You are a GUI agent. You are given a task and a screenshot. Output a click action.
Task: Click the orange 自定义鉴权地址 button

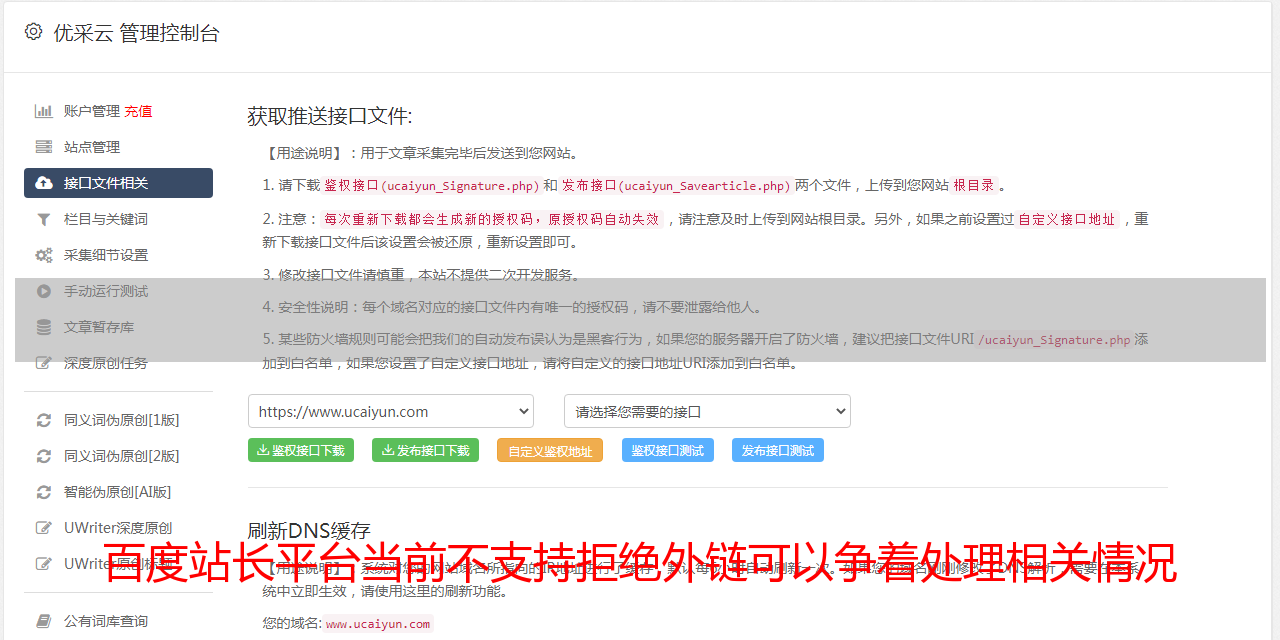coord(550,450)
